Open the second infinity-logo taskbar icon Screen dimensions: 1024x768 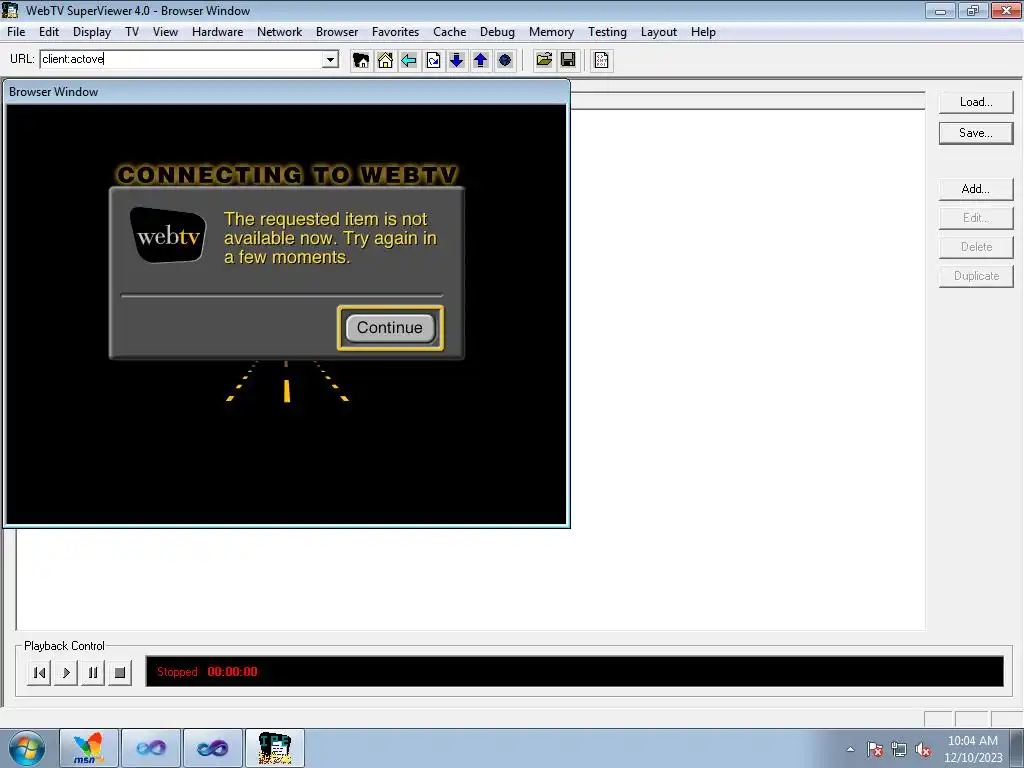tap(213, 748)
